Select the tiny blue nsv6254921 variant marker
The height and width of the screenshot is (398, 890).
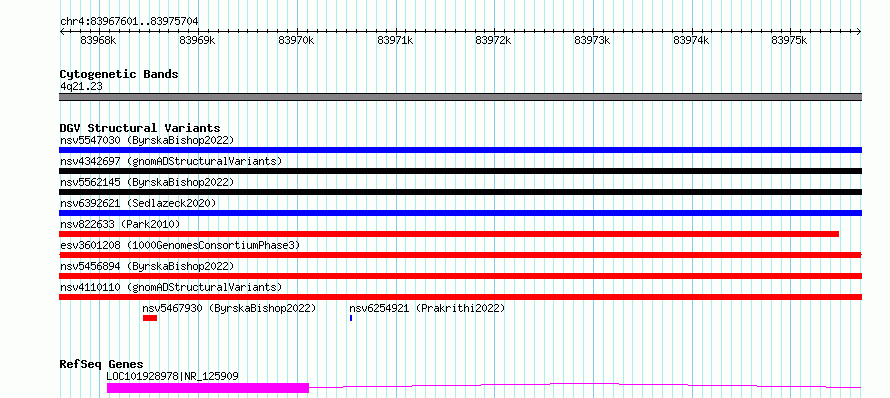pos(351,318)
